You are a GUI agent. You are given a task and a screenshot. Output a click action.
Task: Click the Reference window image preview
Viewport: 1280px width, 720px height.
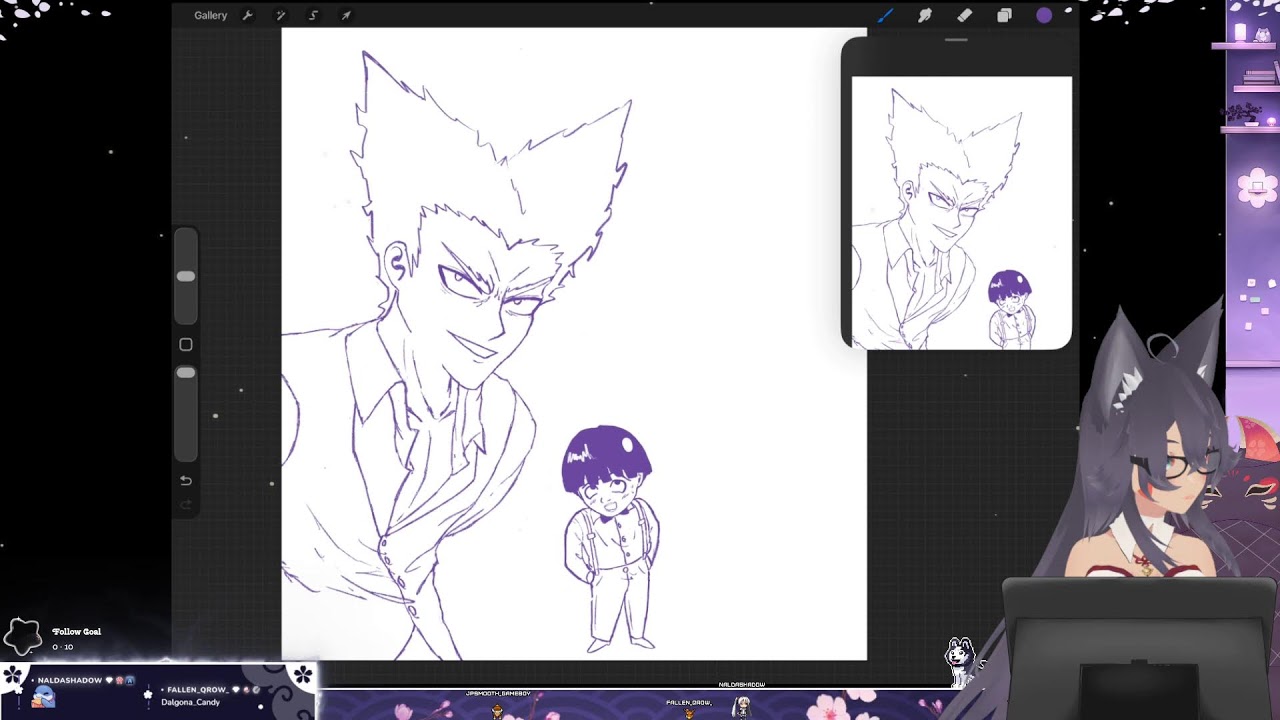click(x=961, y=213)
